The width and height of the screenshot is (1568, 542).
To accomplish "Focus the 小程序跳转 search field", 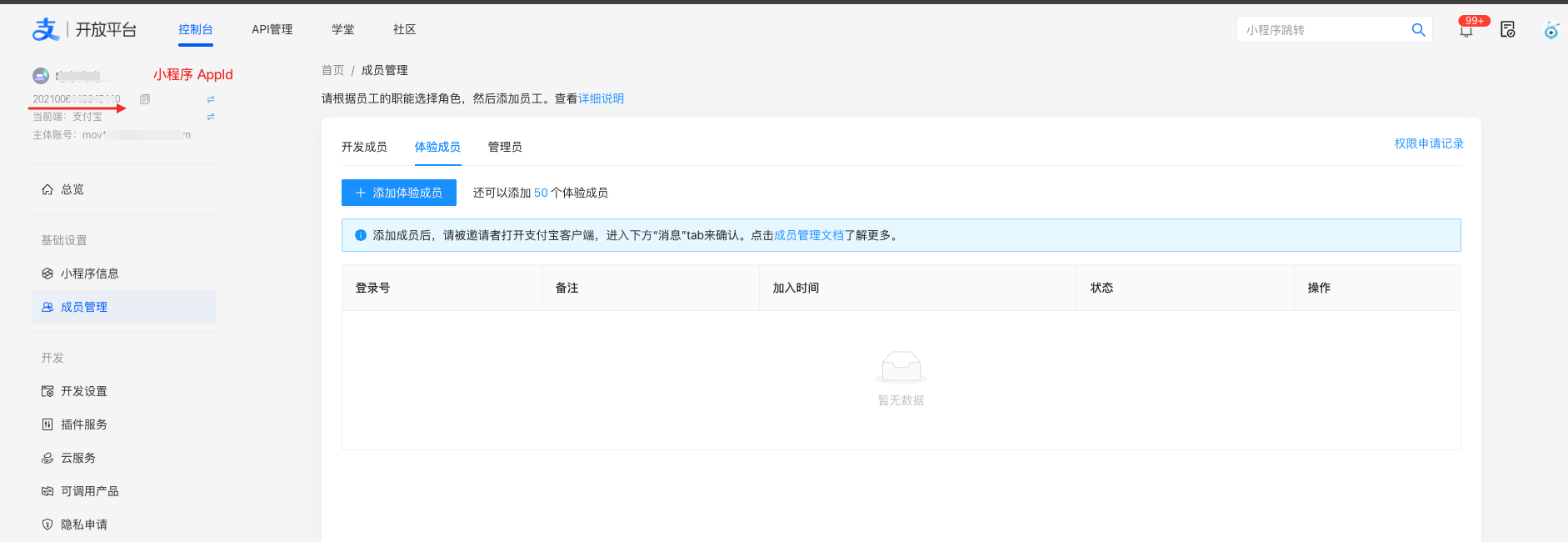I will [x=1323, y=30].
